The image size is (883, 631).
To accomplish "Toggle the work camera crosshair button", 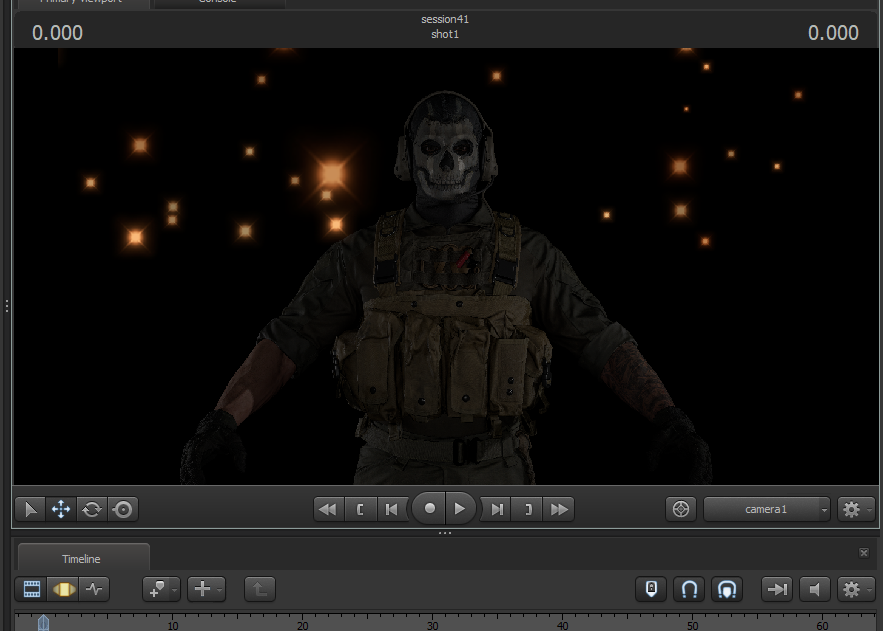I will pyautogui.click(x=681, y=509).
